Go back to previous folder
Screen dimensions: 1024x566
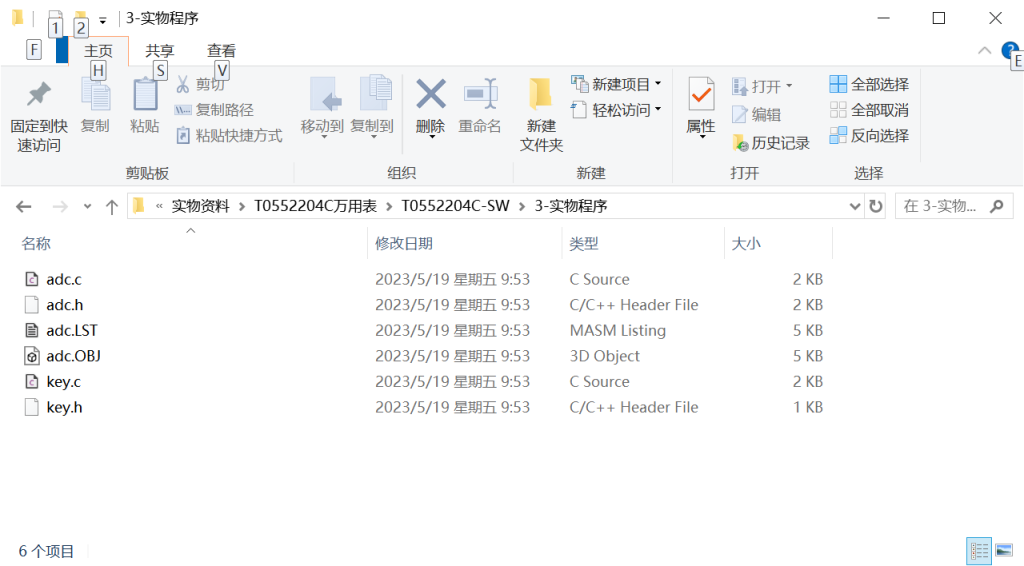[24, 206]
